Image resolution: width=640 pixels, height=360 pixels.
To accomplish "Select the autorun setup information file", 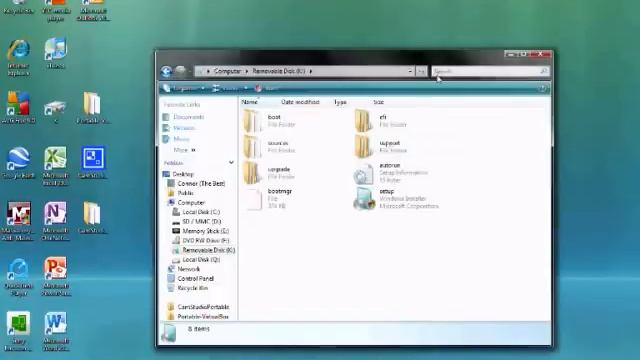I will 391,173.
